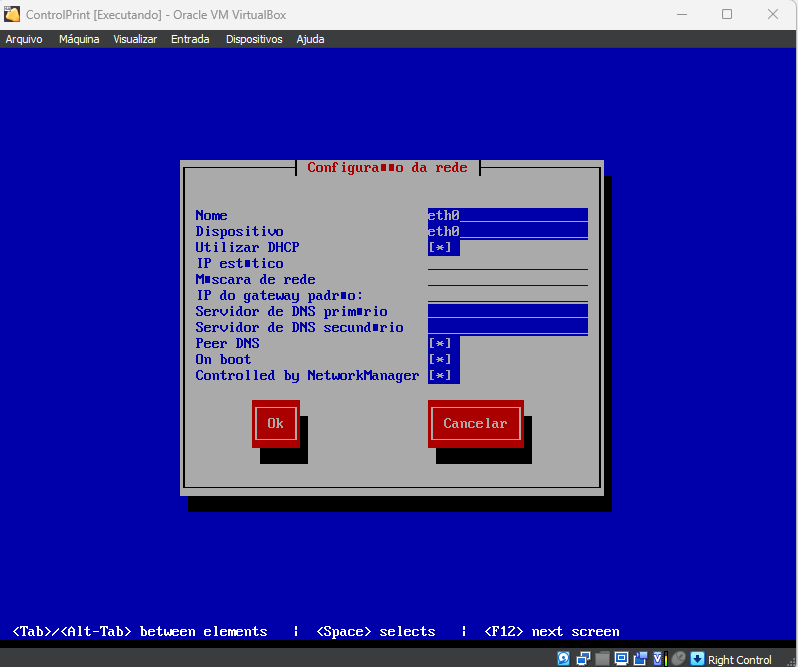This screenshot has width=798, height=667.
Task: Focus the Servidor de DNS primário field
Action: click(x=507, y=311)
